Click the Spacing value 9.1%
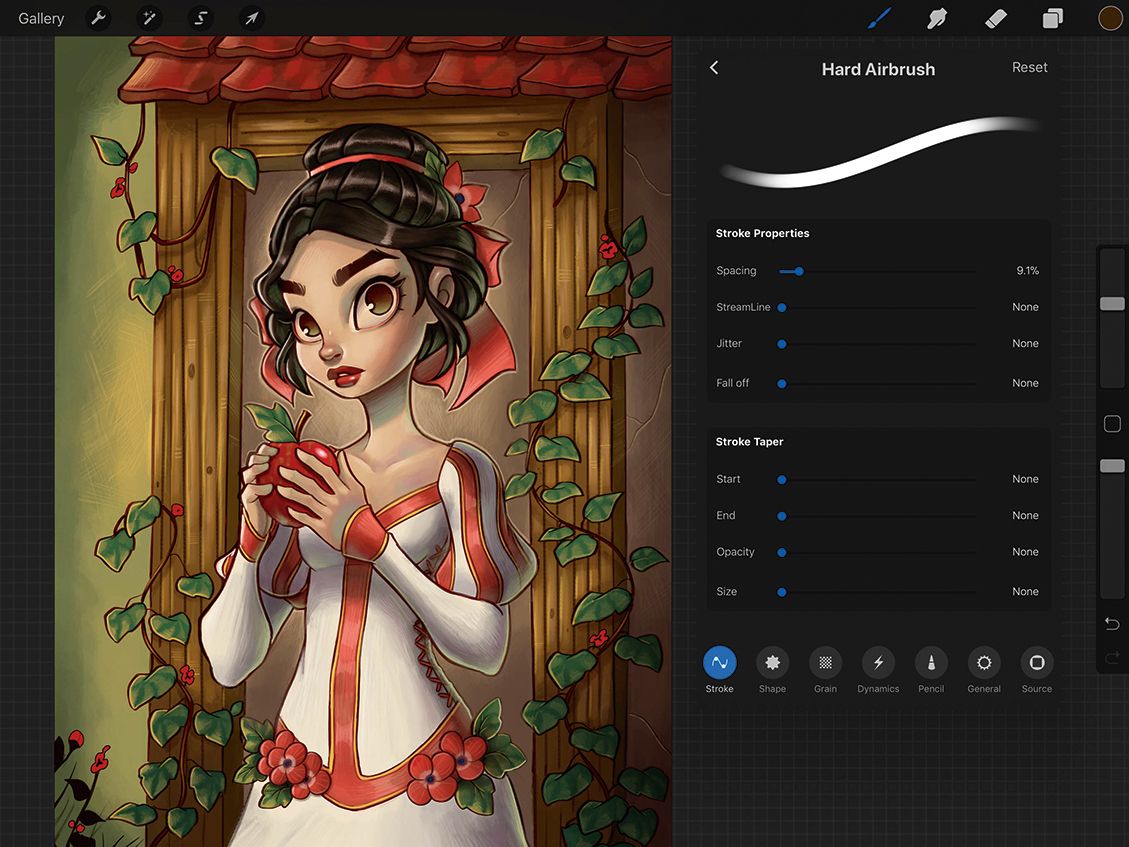This screenshot has width=1129, height=847. tap(1027, 271)
